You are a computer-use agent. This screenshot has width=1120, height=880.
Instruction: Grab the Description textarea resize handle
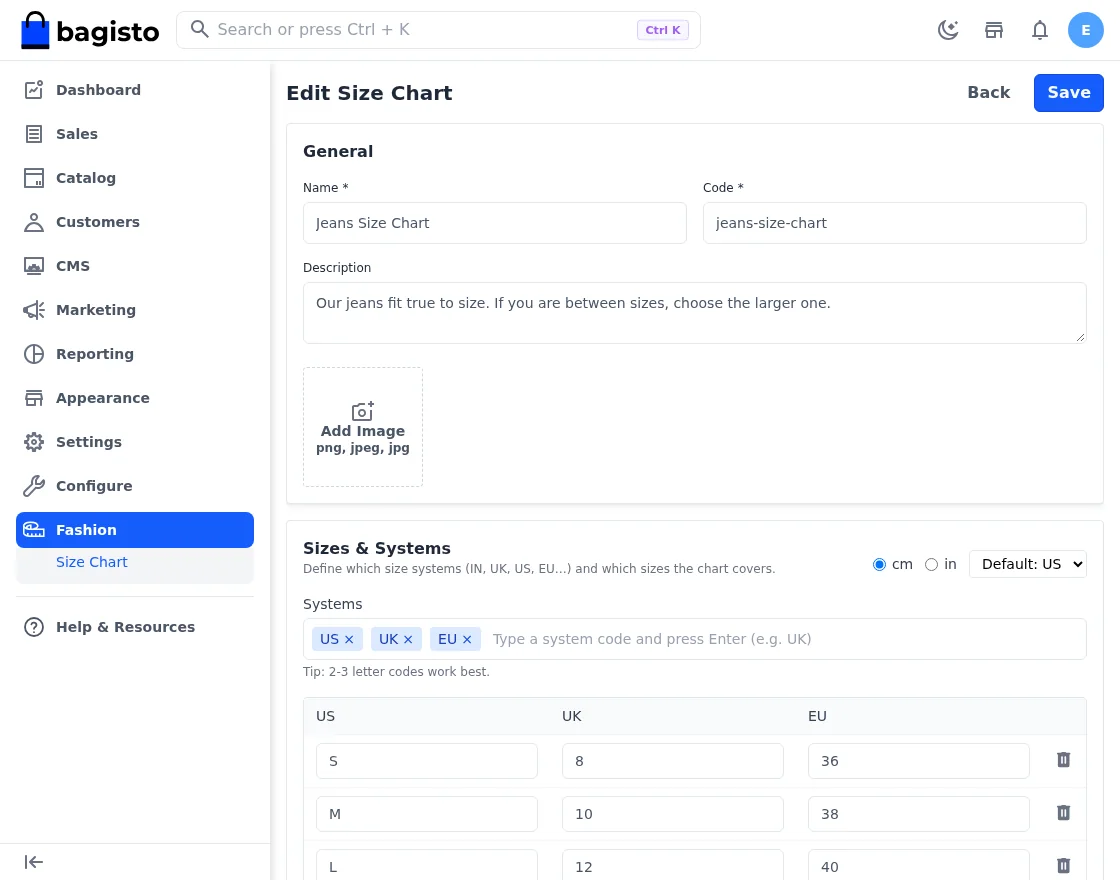[1080, 337]
